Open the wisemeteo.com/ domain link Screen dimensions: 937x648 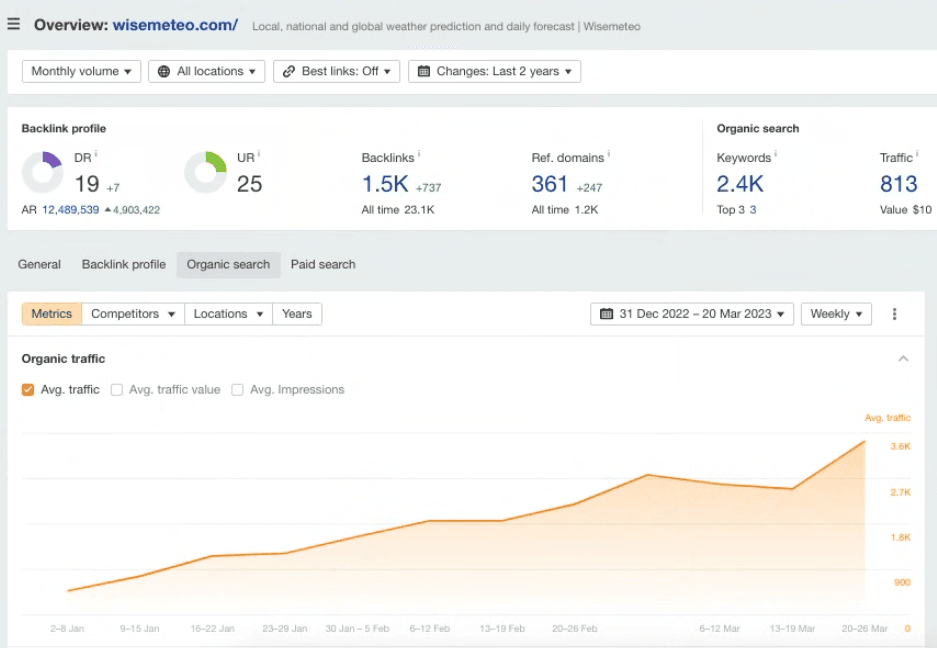[x=175, y=25]
